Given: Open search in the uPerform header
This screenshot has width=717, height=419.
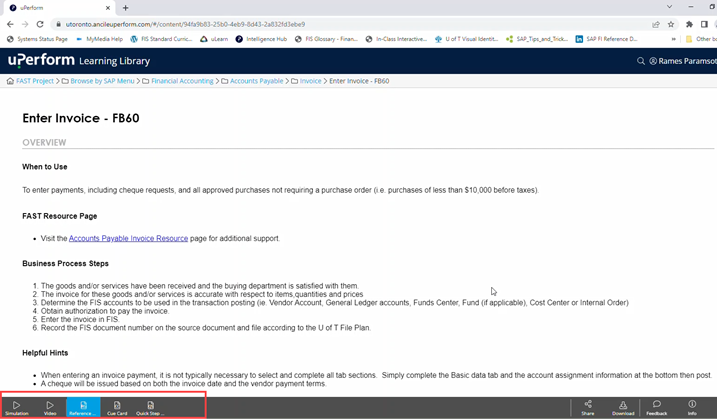Looking at the screenshot, I should click(x=641, y=61).
